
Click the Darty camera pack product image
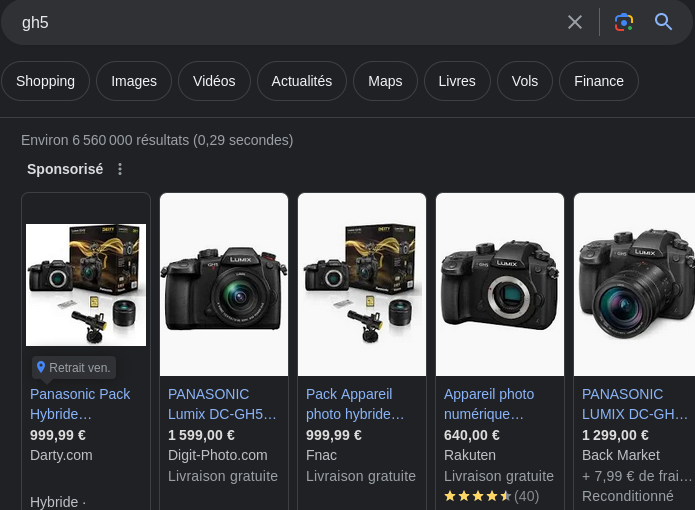click(86, 284)
